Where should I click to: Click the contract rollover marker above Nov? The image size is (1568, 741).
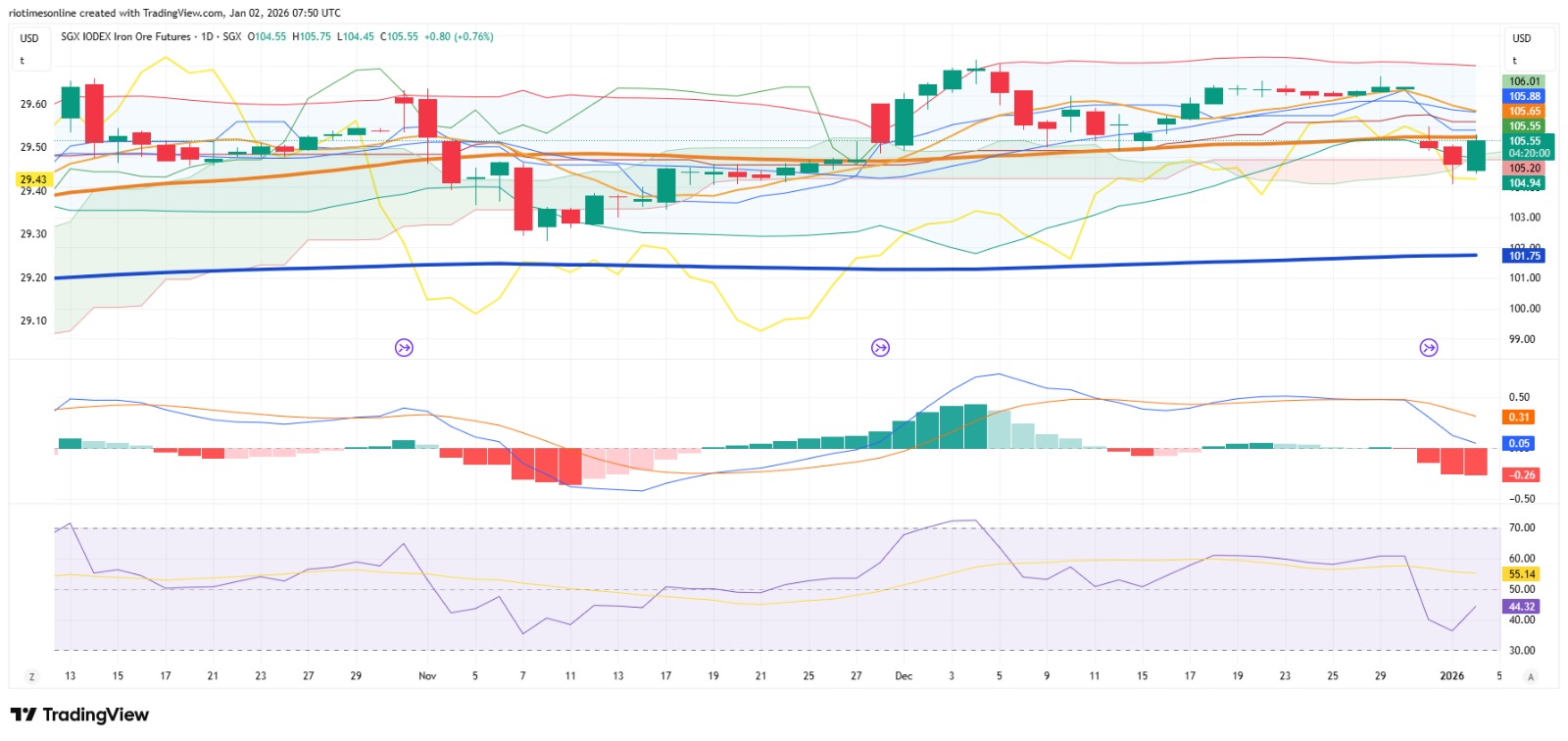[404, 347]
